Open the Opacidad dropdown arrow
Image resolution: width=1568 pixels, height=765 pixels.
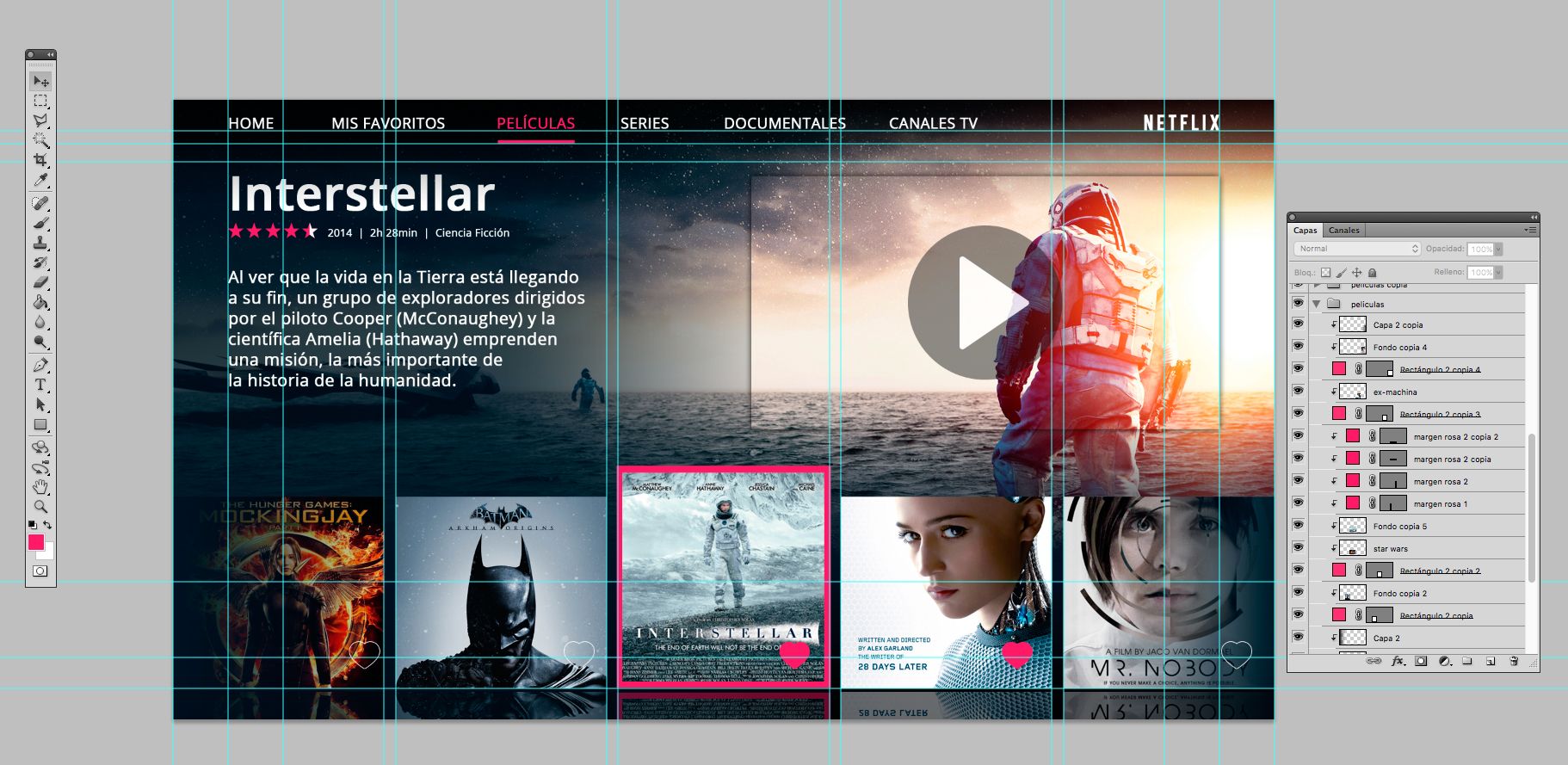(x=1498, y=249)
